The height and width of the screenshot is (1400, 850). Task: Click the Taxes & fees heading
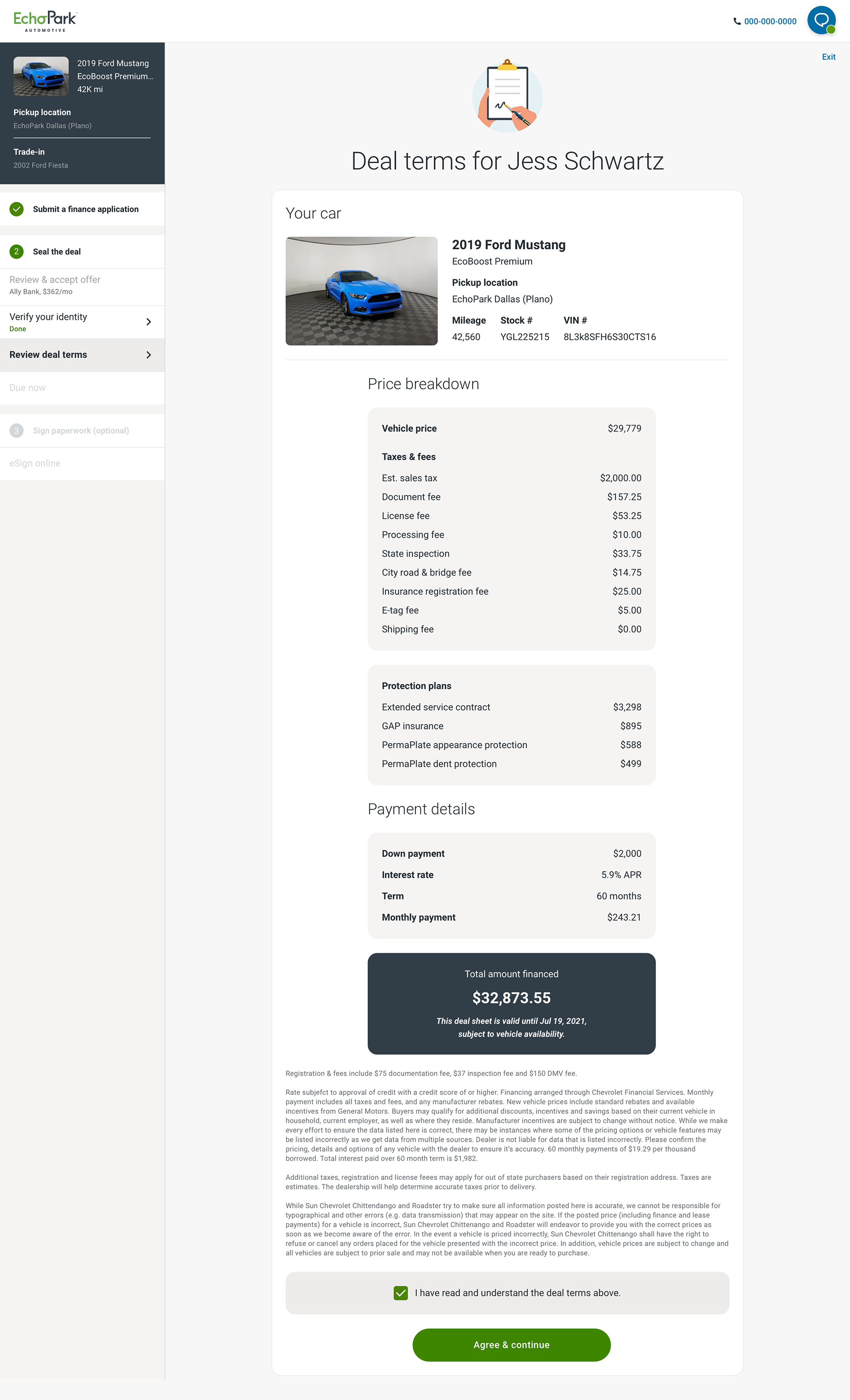tap(409, 457)
